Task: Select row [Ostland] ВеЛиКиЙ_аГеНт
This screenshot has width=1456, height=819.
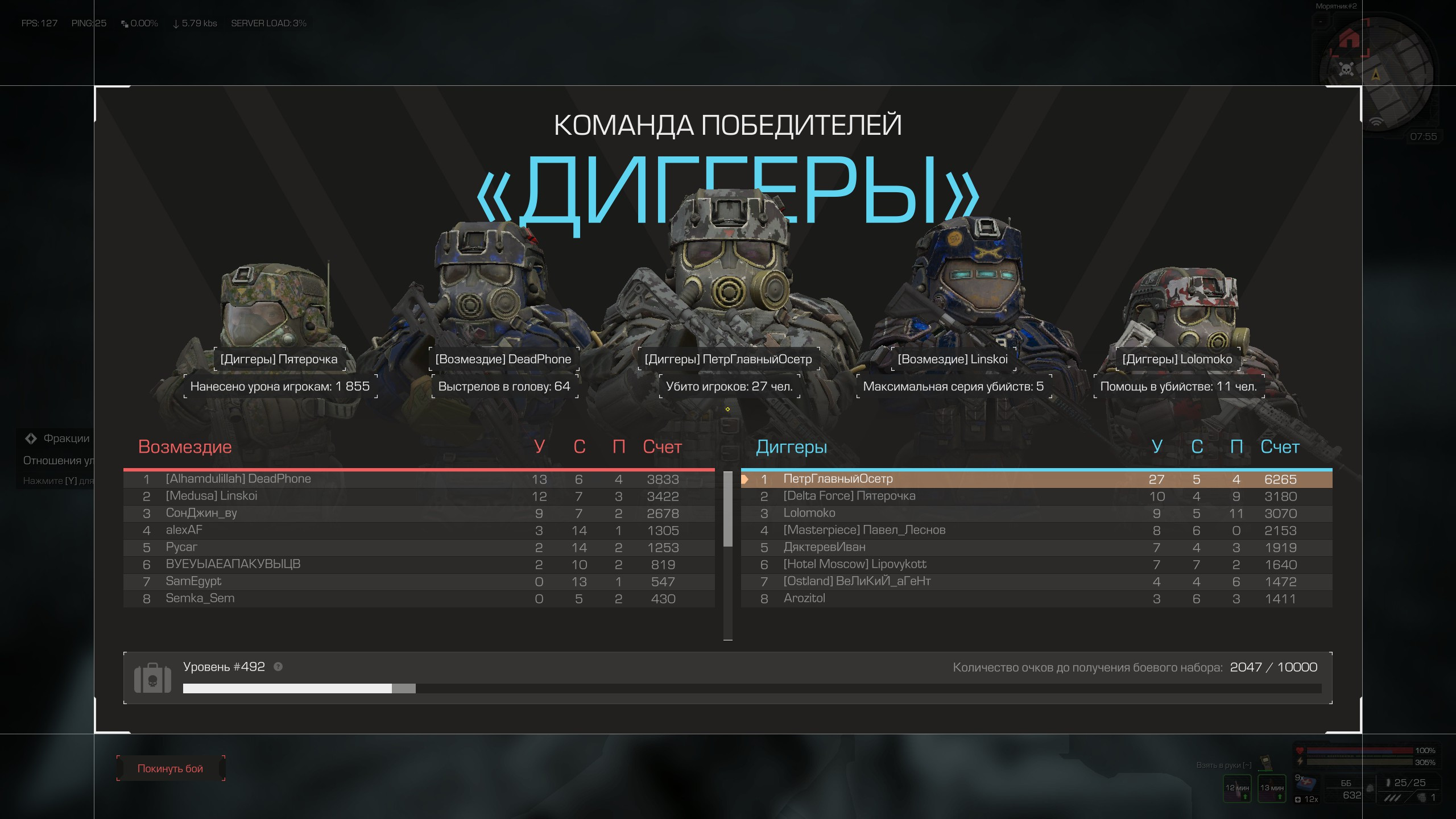Action: pyautogui.click(x=1036, y=582)
